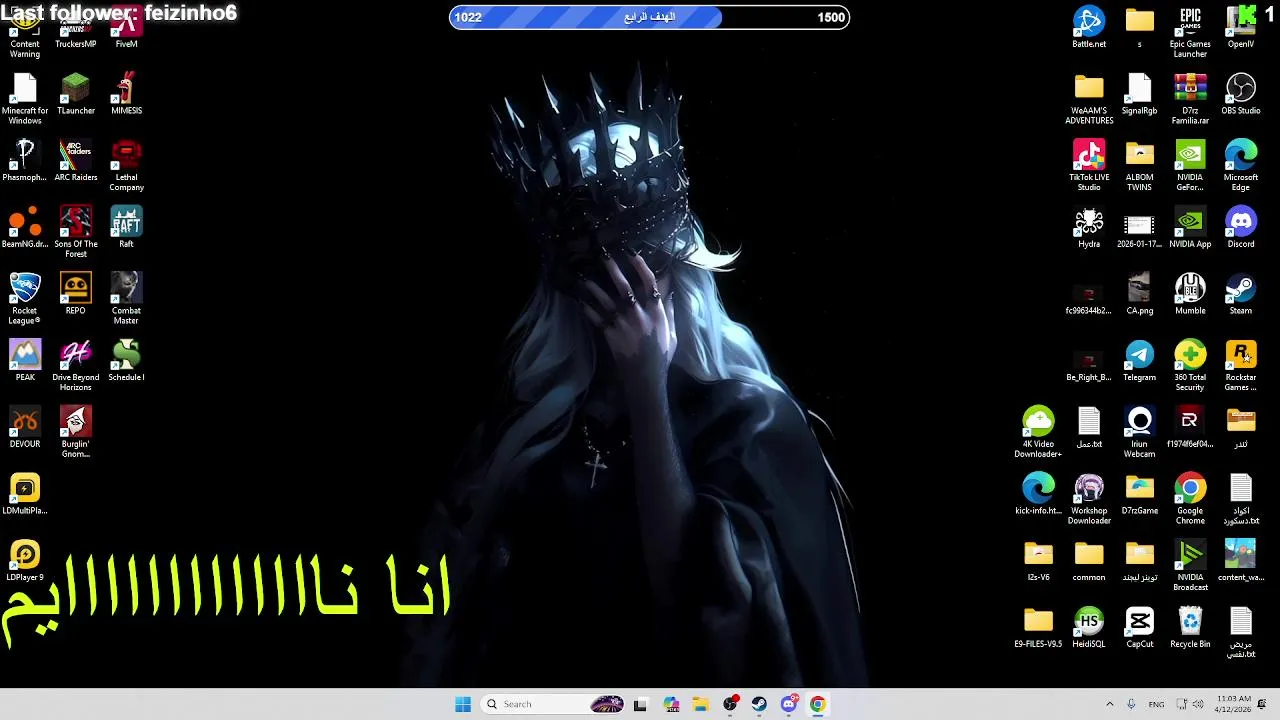Screen dimensions: 1280x720
Task: Open the ENG language input switcher
Action: [1156, 704]
